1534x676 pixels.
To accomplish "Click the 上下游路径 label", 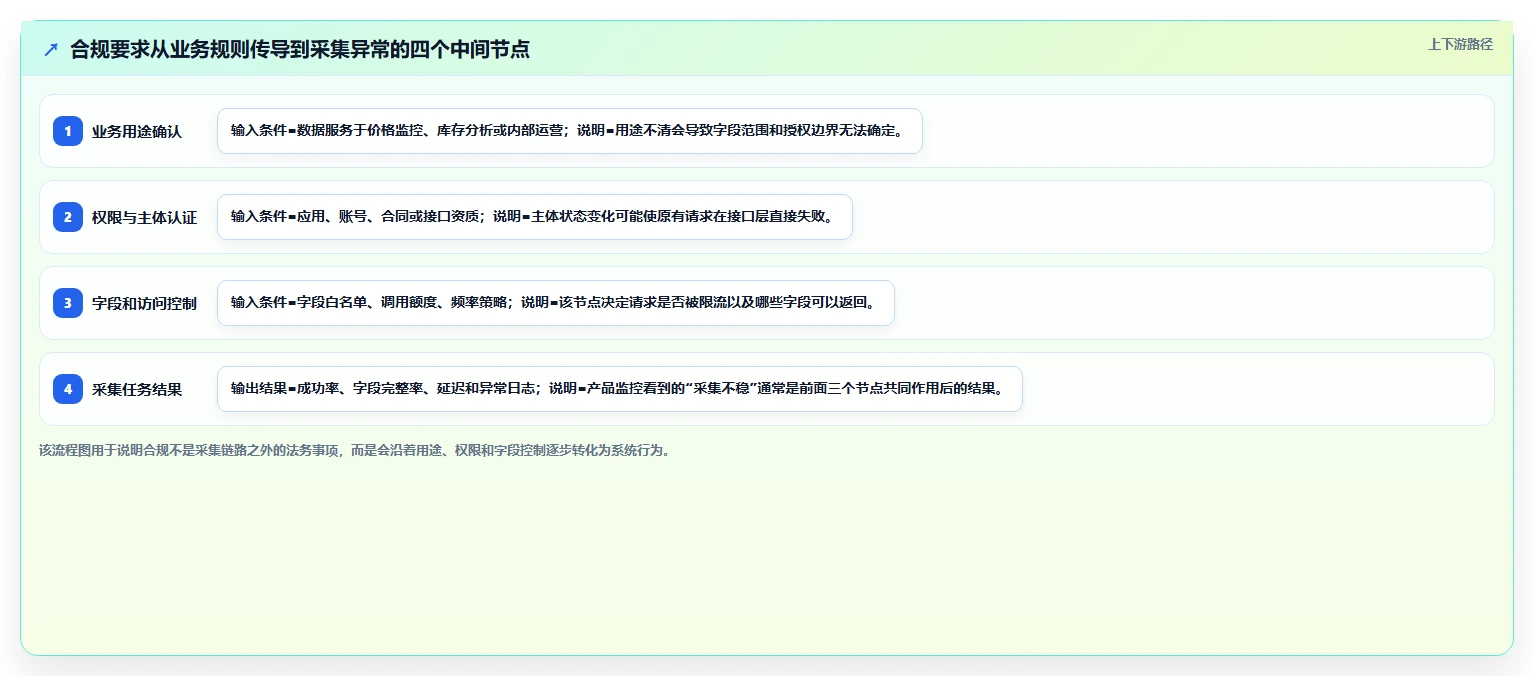I will click(x=1460, y=44).
